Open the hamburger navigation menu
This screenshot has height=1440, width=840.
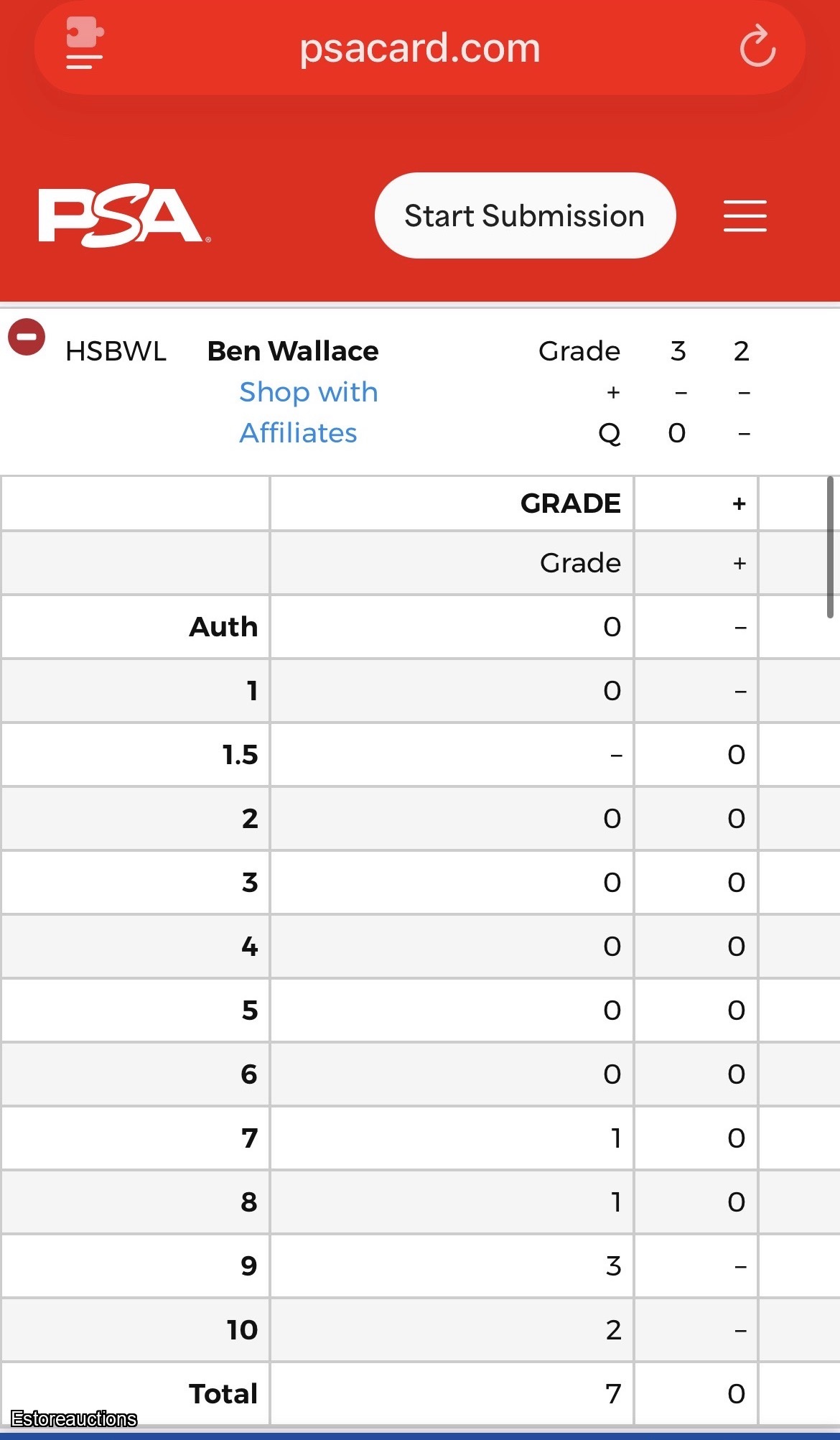click(x=745, y=215)
